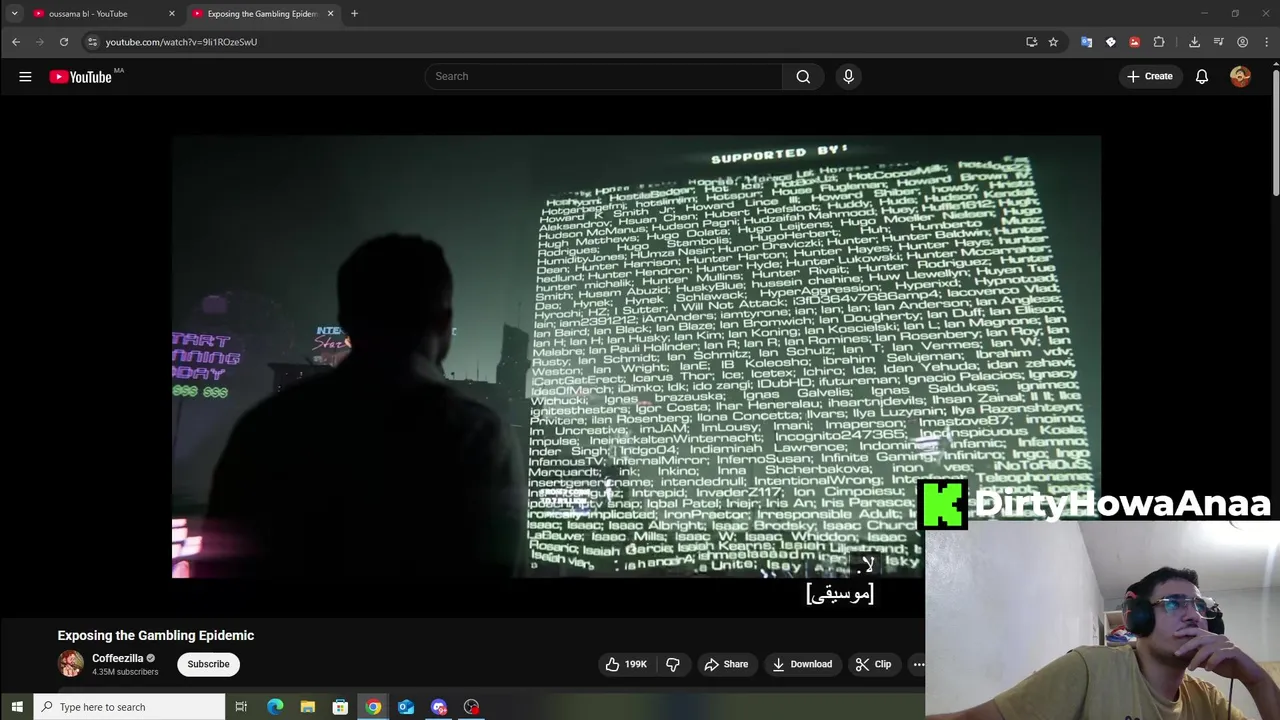This screenshot has width=1280, height=720.
Task: Open the YouTube guide hamburger menu
Action: click(x=25, y=76)
